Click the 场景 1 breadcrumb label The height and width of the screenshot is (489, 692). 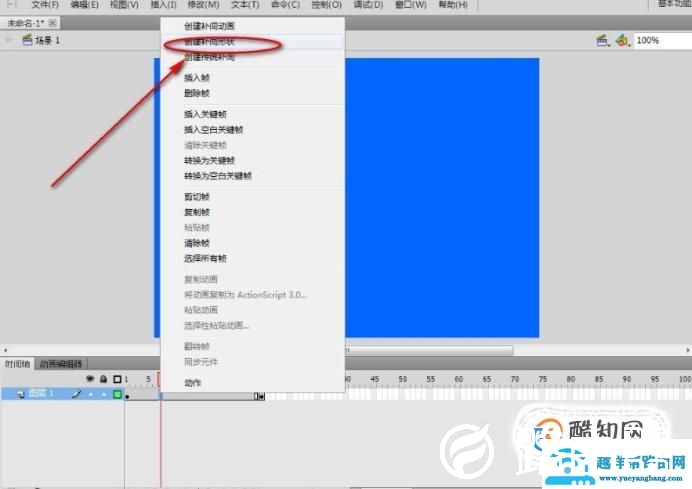(47, 40)
